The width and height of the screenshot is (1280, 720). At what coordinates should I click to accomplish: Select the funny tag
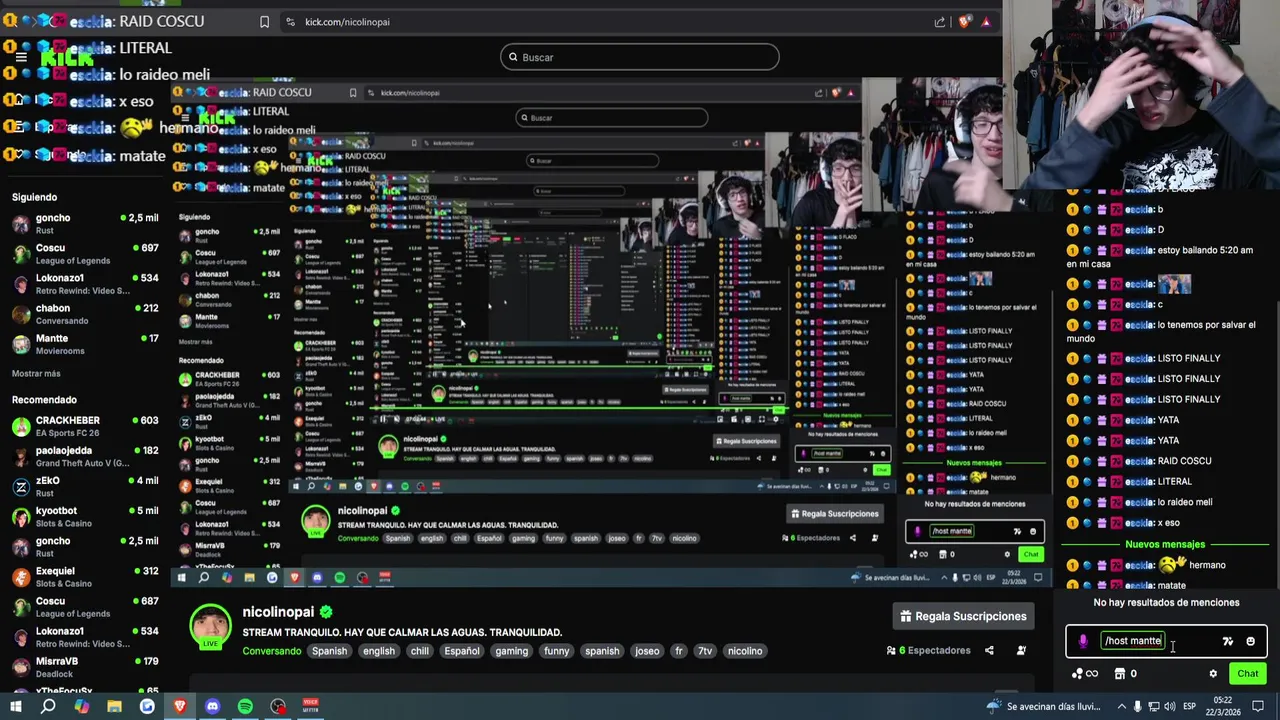coord(557,651)
